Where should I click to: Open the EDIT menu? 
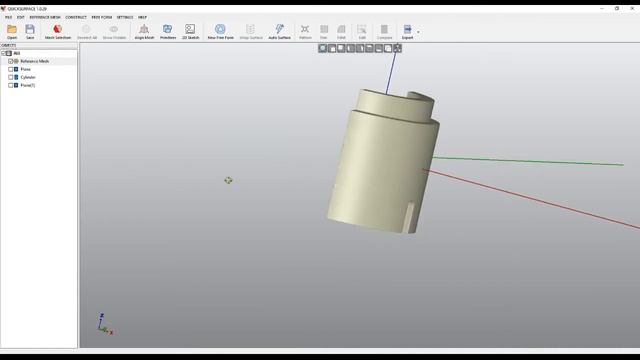click(x=21, y=18)
